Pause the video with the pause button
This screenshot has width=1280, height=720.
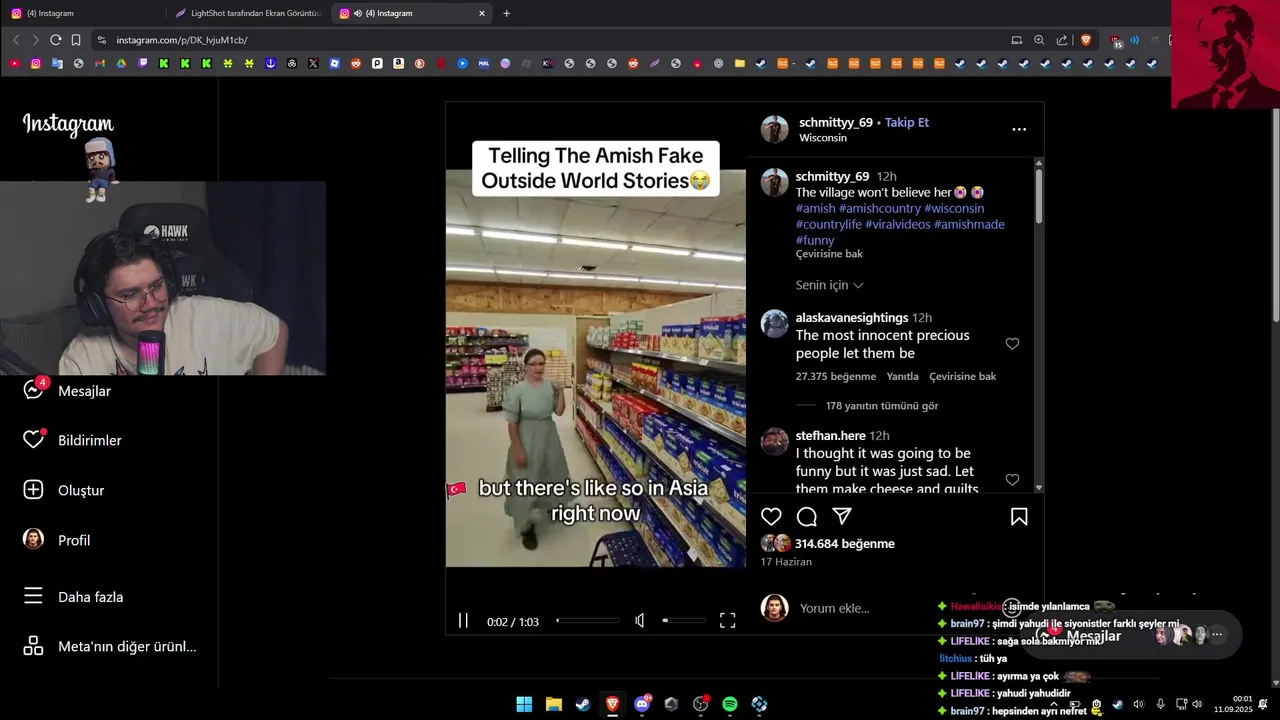tap(463, 621)
